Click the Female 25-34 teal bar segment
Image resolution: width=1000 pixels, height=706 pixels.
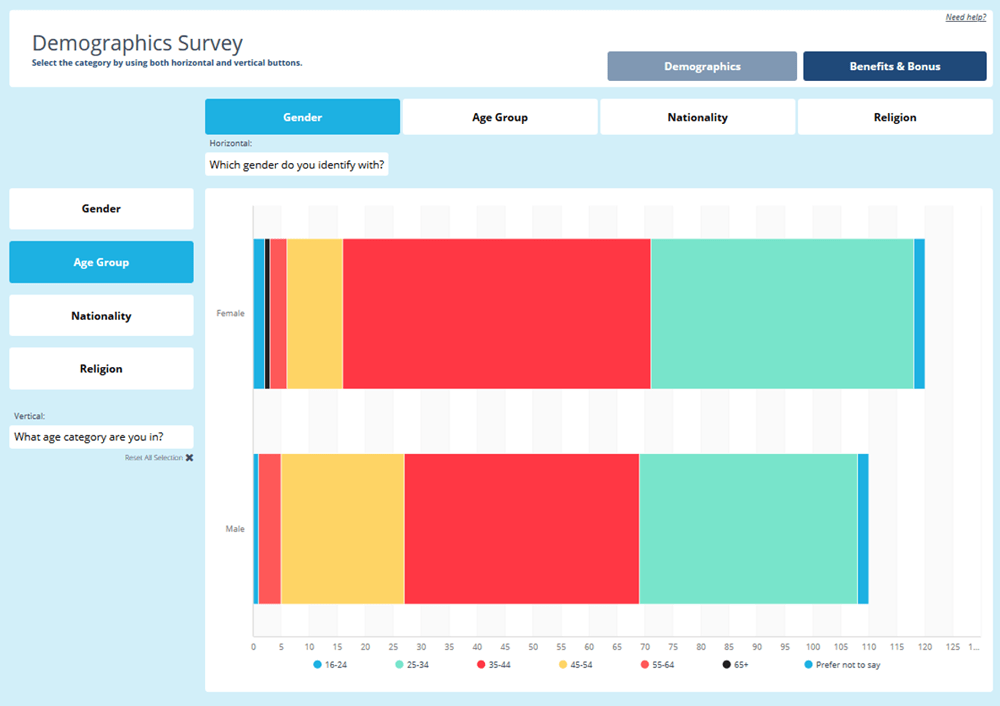tap(783, 314)
